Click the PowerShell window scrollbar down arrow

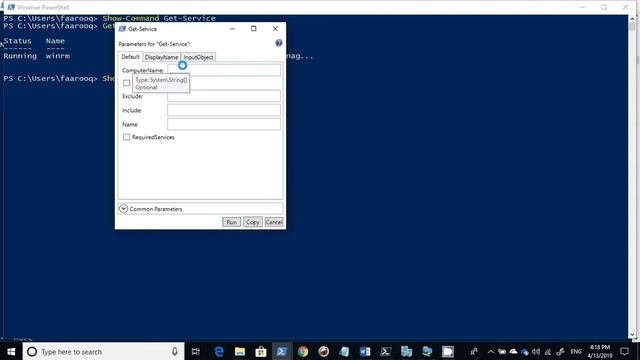tap(632, 335)
